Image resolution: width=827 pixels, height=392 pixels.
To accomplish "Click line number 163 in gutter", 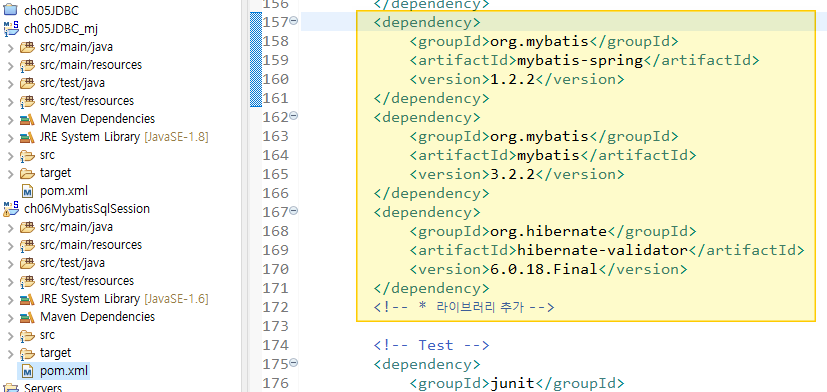I will (x=275, y=136).
